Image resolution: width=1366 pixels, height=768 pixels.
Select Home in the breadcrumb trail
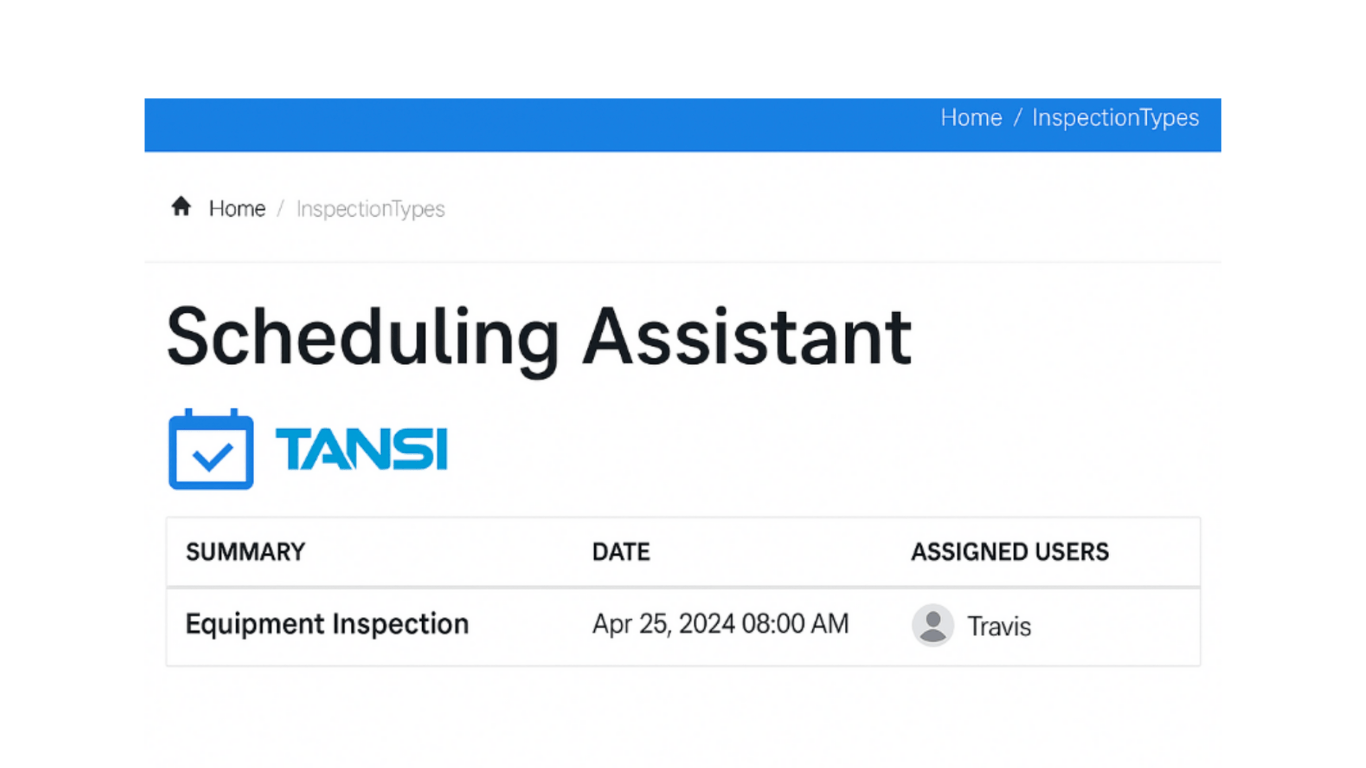pyautogui.click(x=236, y=208)
